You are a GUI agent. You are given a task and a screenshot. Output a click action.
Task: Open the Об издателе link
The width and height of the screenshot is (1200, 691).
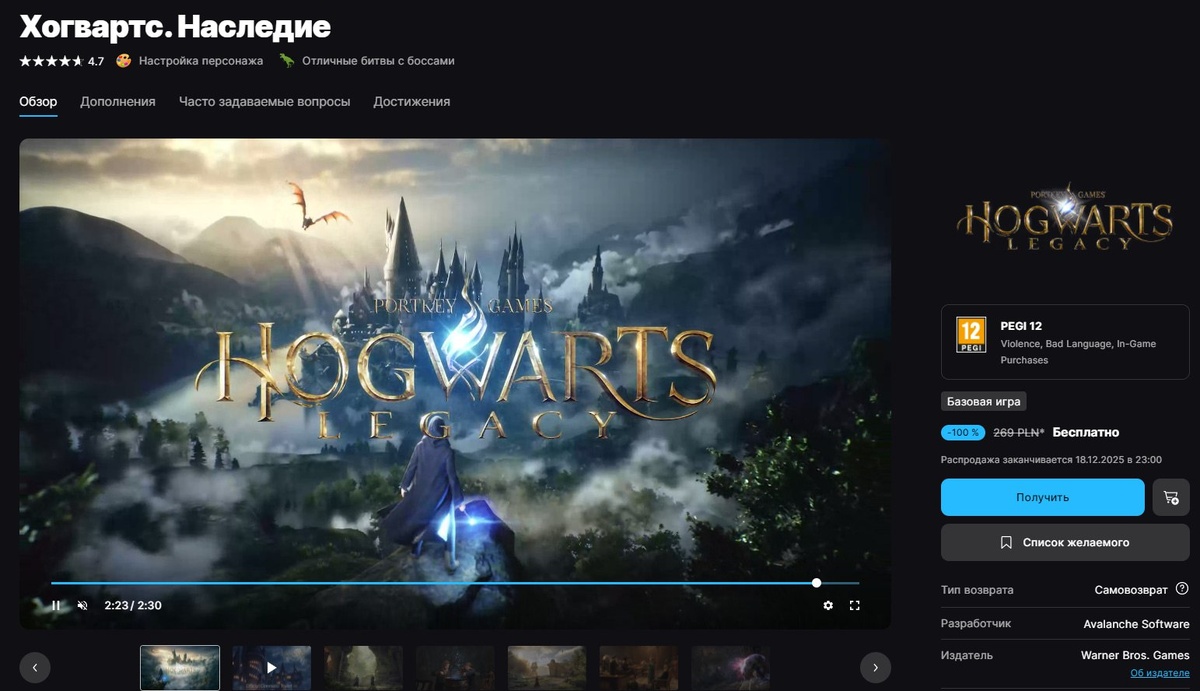1160,673
